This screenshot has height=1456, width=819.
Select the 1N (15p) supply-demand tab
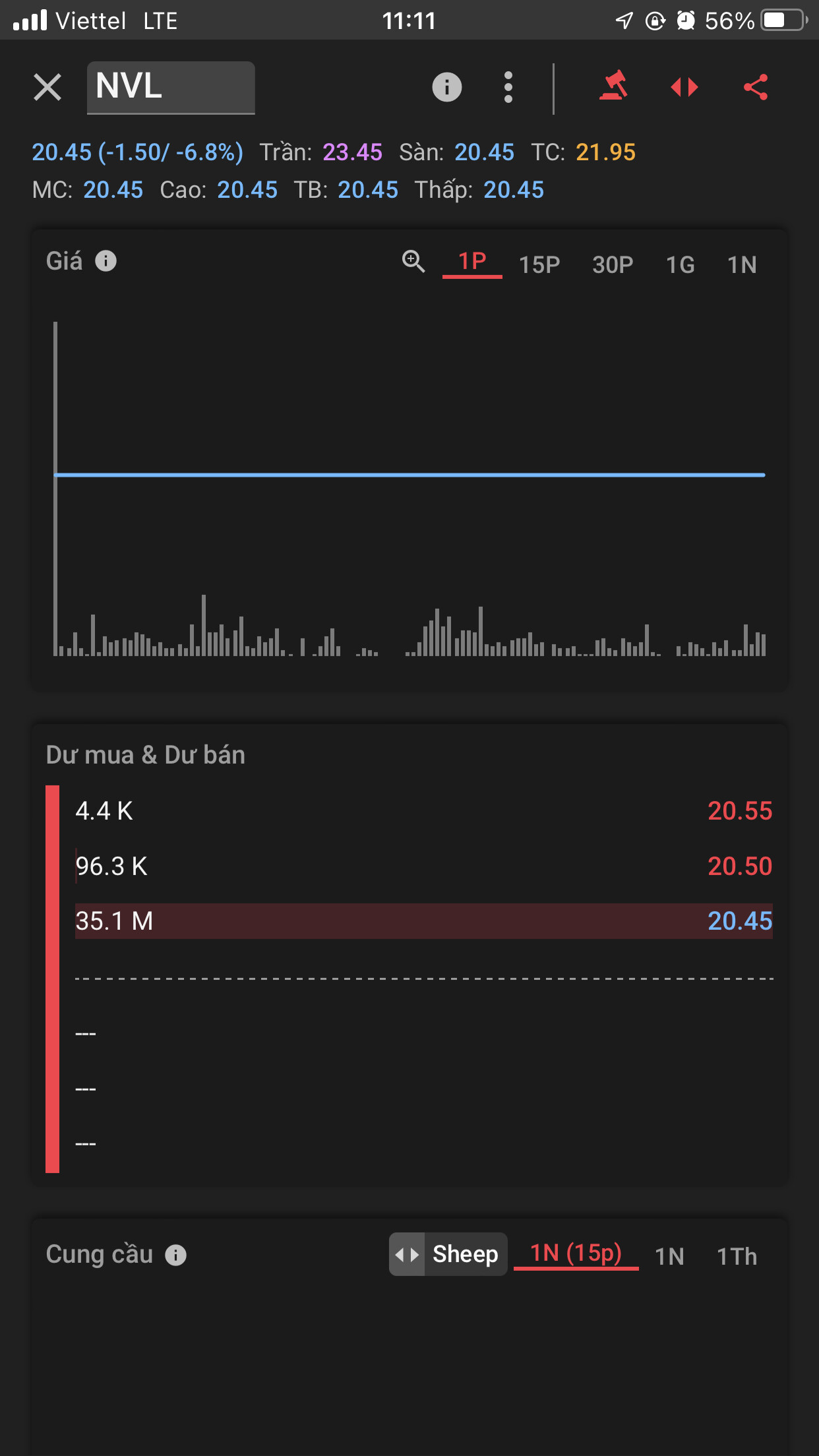[576, 1253]
